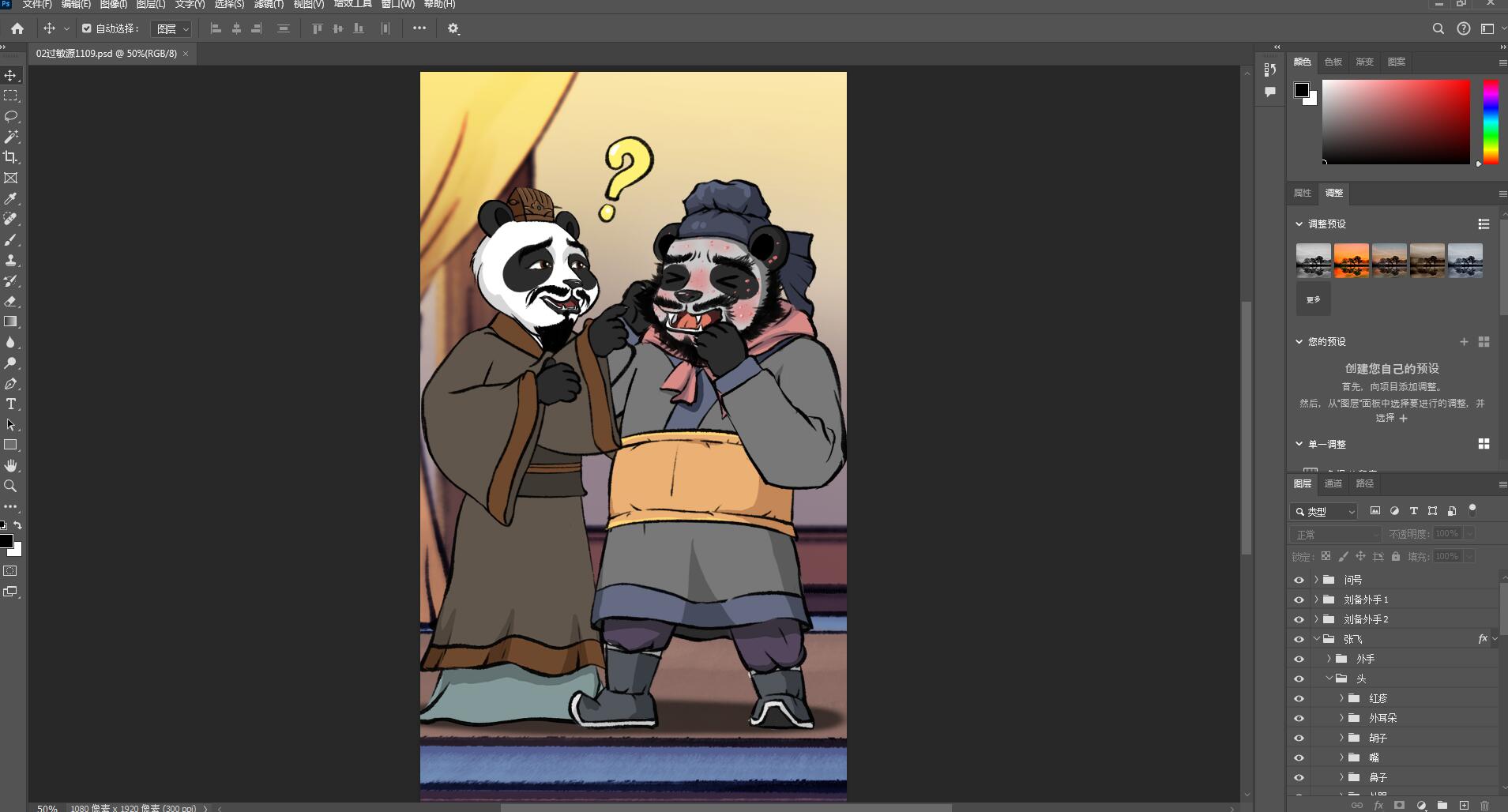Select the Move tool in the toolbox
The height and width of the screenshot is (812, 1508).
(11, 76)
